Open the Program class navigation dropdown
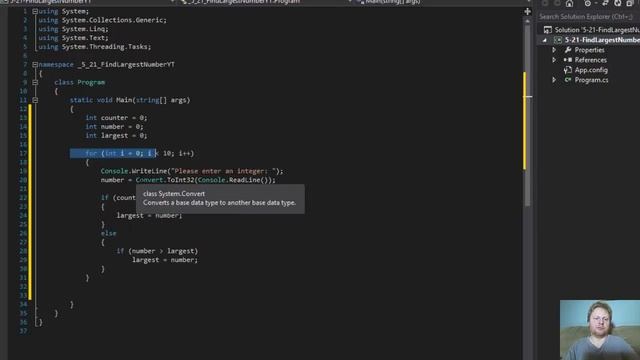 pyautogui.click(x=265, y=2)
